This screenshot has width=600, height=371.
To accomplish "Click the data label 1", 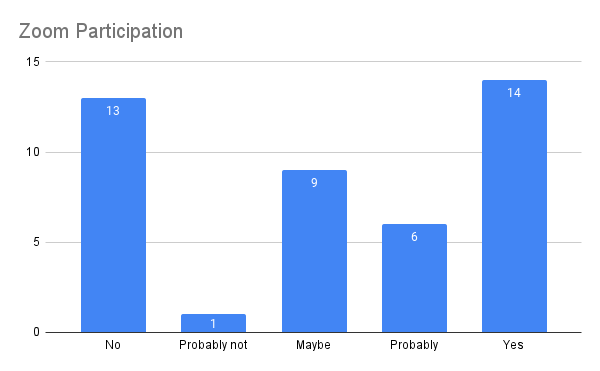I will tap(214, 324).
